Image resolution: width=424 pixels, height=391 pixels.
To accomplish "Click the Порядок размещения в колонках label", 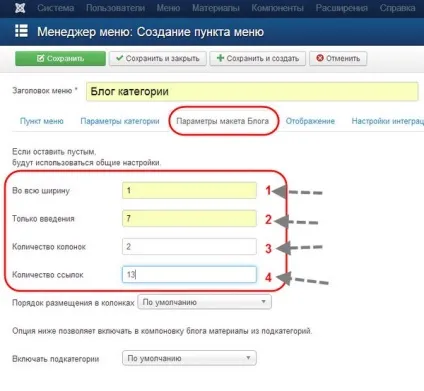I will [73, 303].
